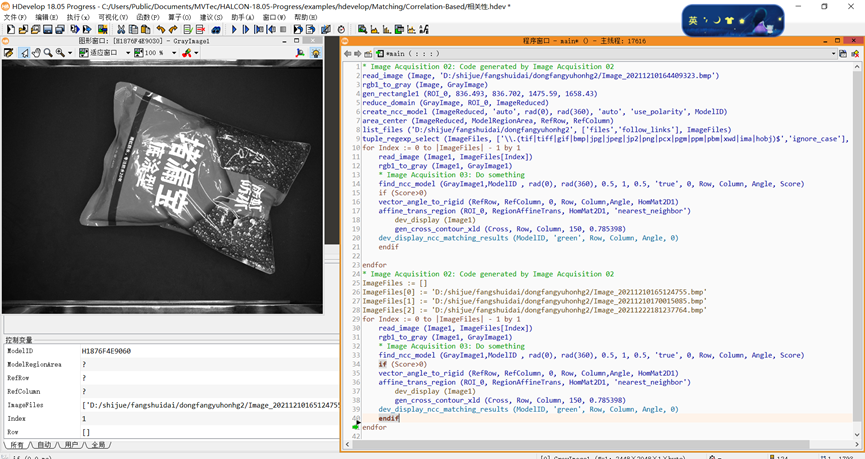Screen dimensions: 865x459
Task: Select the pointer tool in graphics window
Action: point(24,52)
